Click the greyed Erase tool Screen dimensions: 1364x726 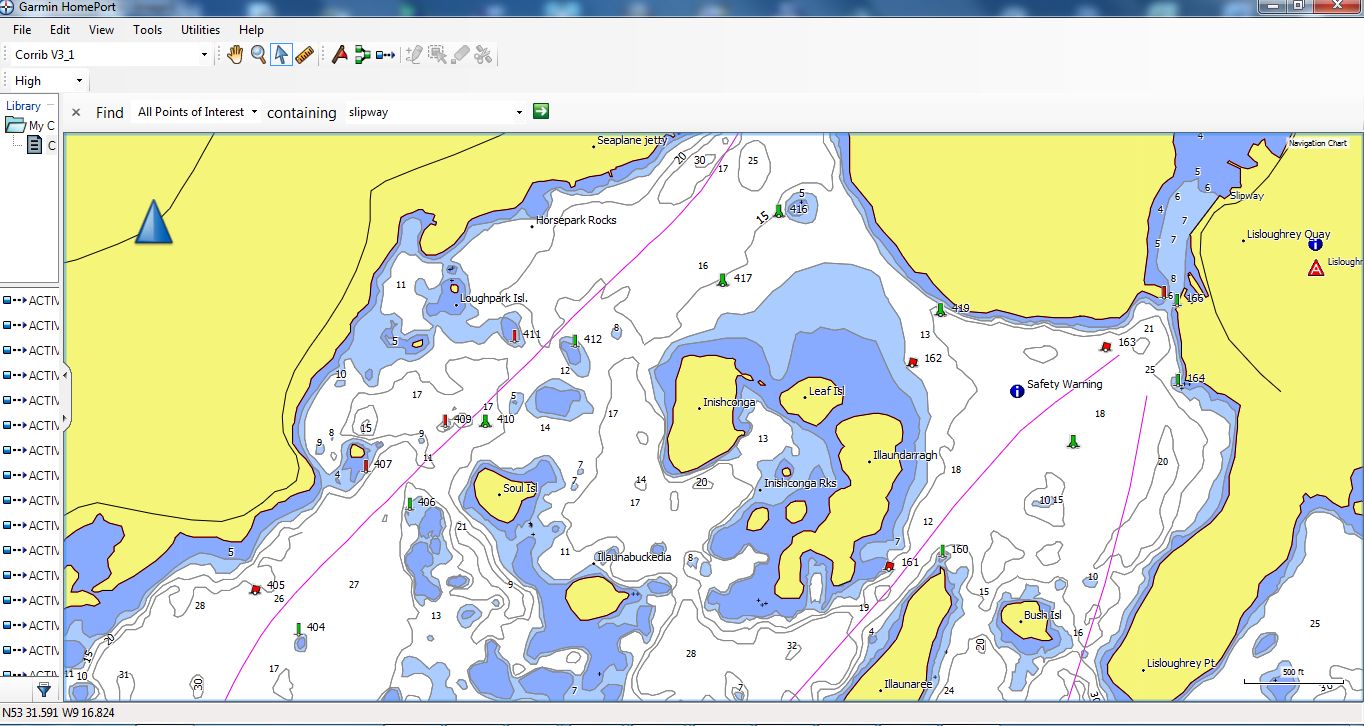click(x=460, y=54)
